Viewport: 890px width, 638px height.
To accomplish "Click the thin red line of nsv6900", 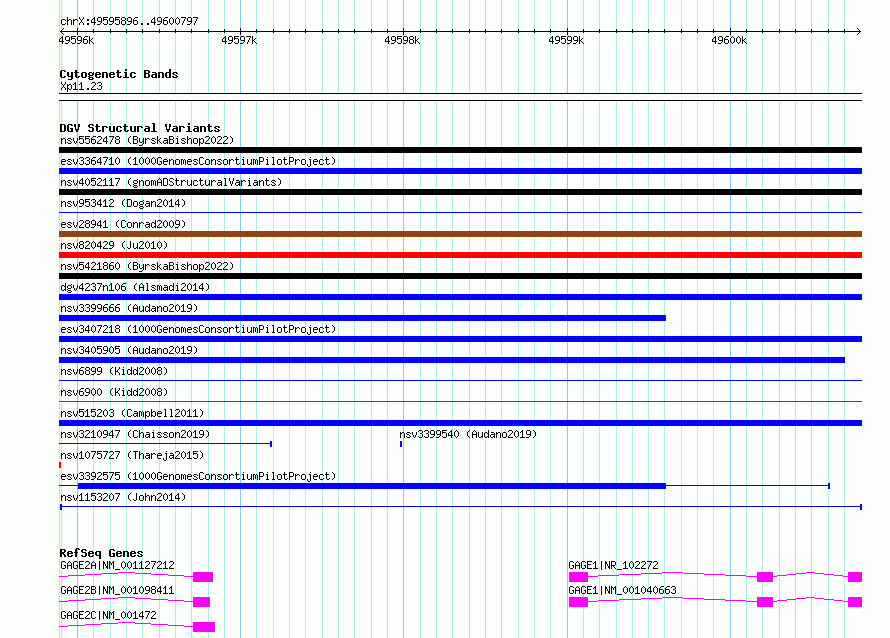I will (460, 402).
